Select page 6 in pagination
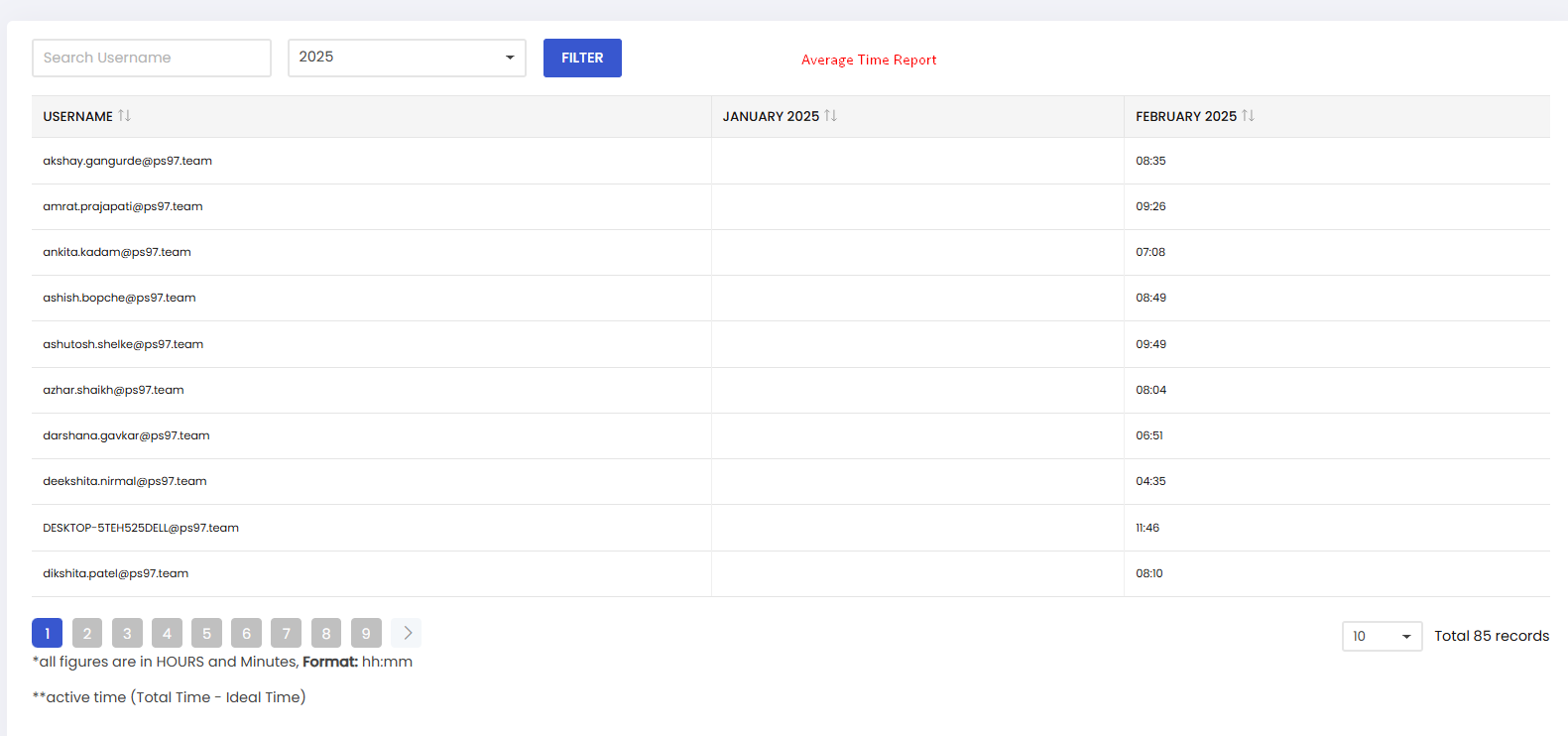Image resolution: width=1568 pixels, height=736 pixels. pyautogui.click(x=246, y=633)
